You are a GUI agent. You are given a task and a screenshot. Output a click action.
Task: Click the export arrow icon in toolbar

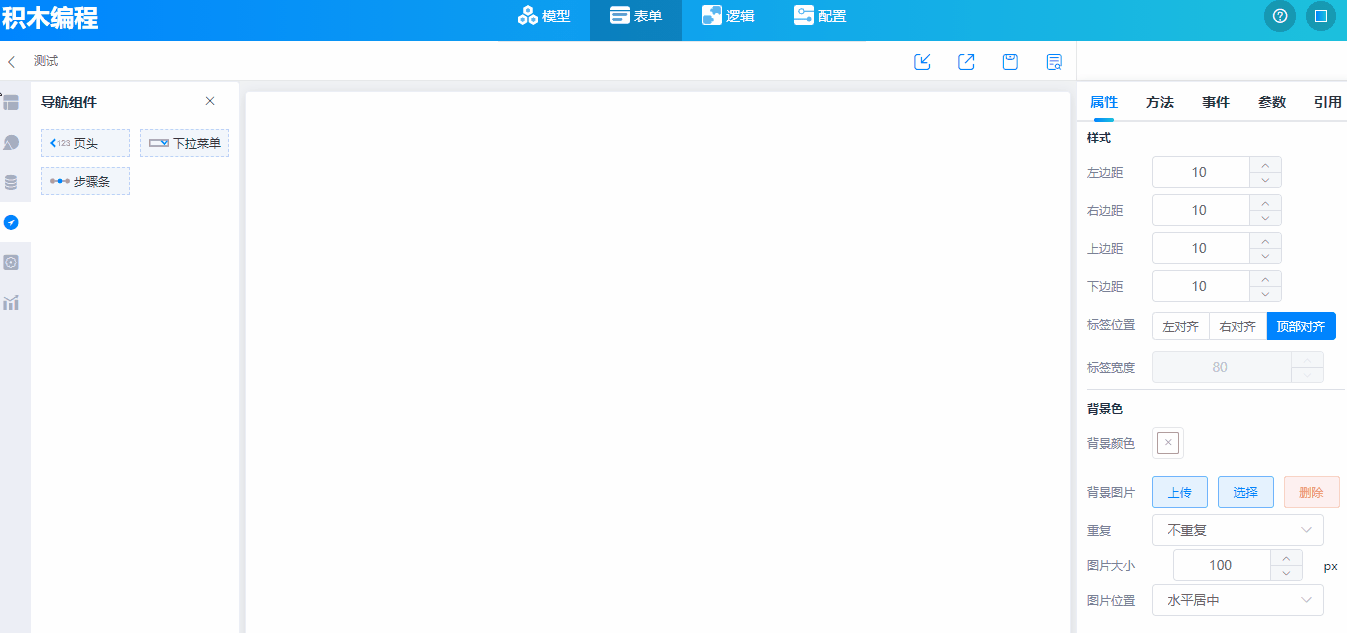966,62
